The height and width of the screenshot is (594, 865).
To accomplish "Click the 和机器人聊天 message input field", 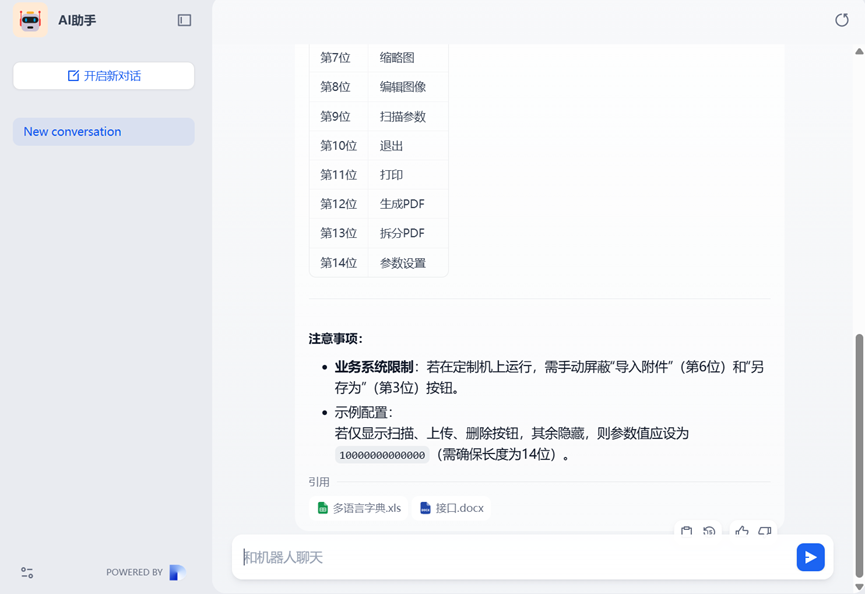I will click(x=510, y=557).
